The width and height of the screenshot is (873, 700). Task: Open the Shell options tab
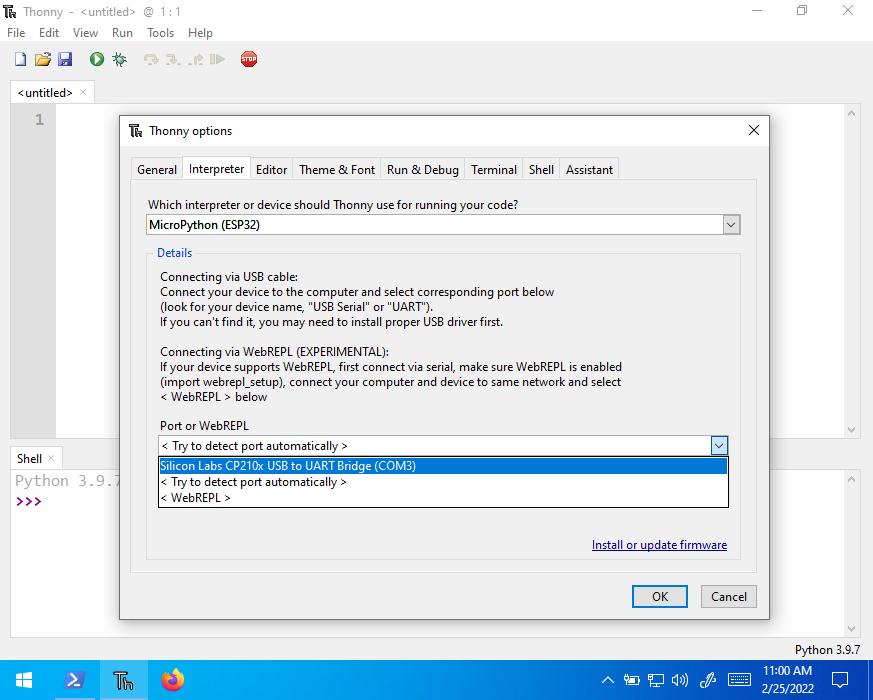tap(541, 170)
